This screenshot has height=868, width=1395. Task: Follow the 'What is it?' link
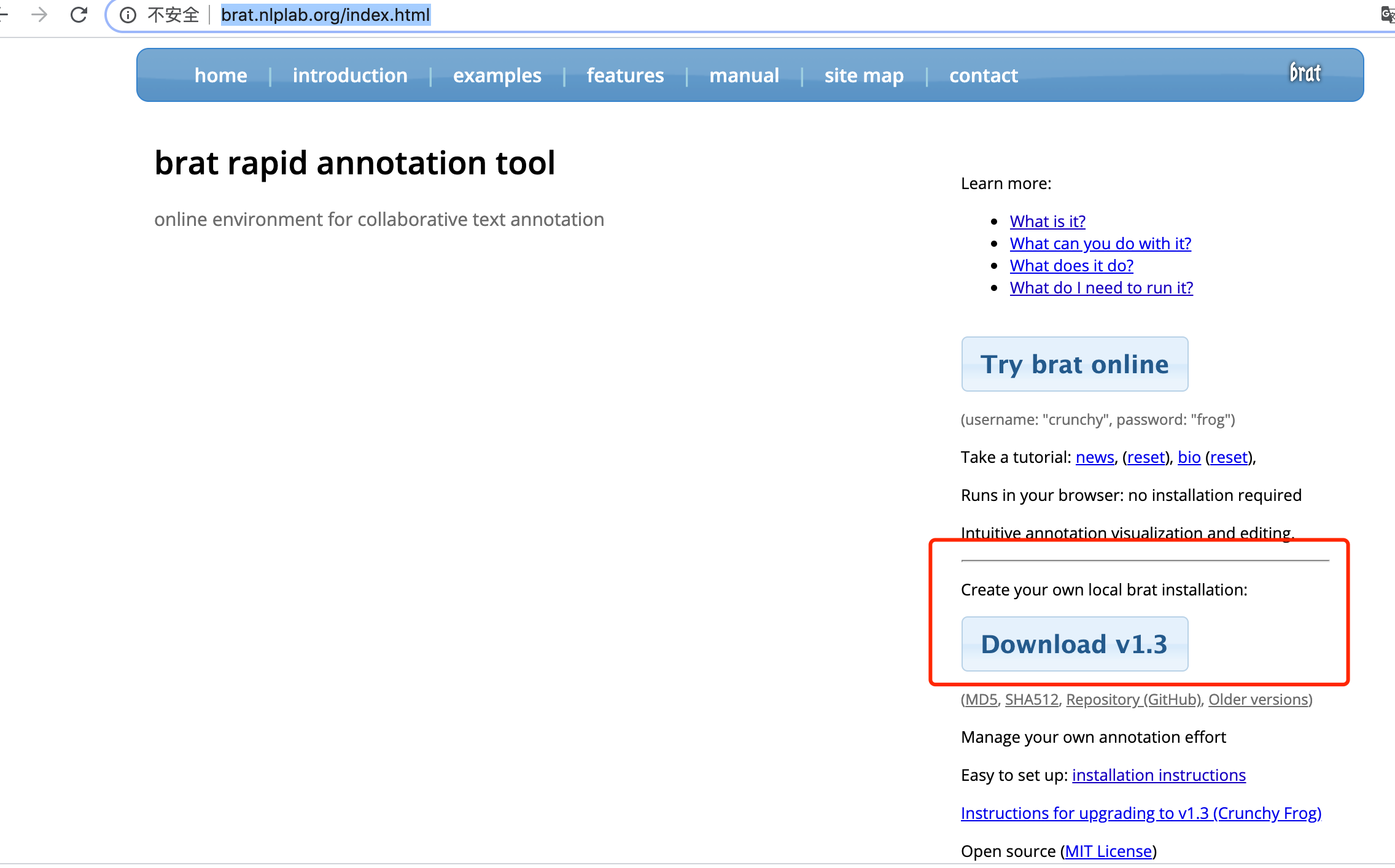1047,221
